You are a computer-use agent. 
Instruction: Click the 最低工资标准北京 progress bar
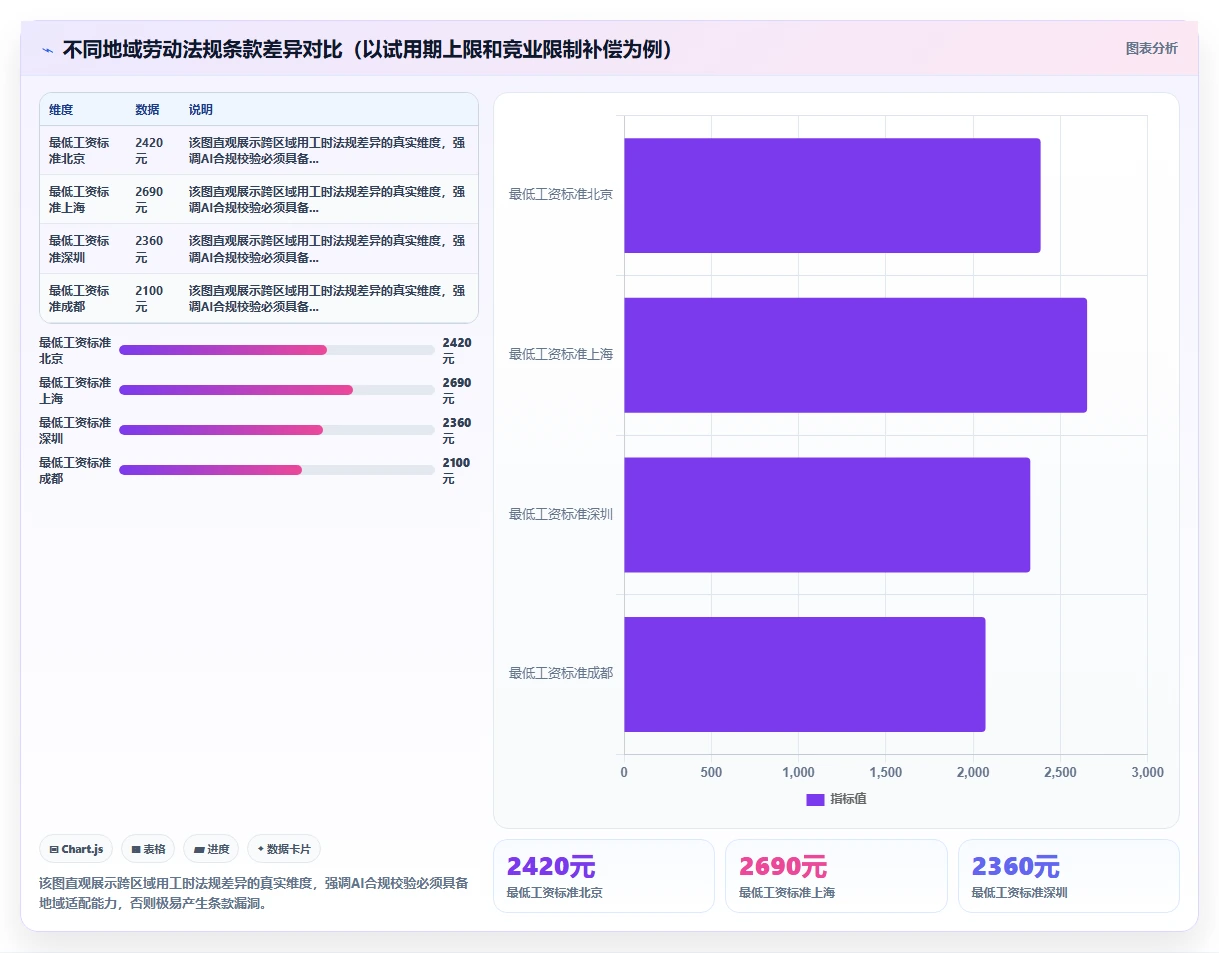click(x=276, y=350)
